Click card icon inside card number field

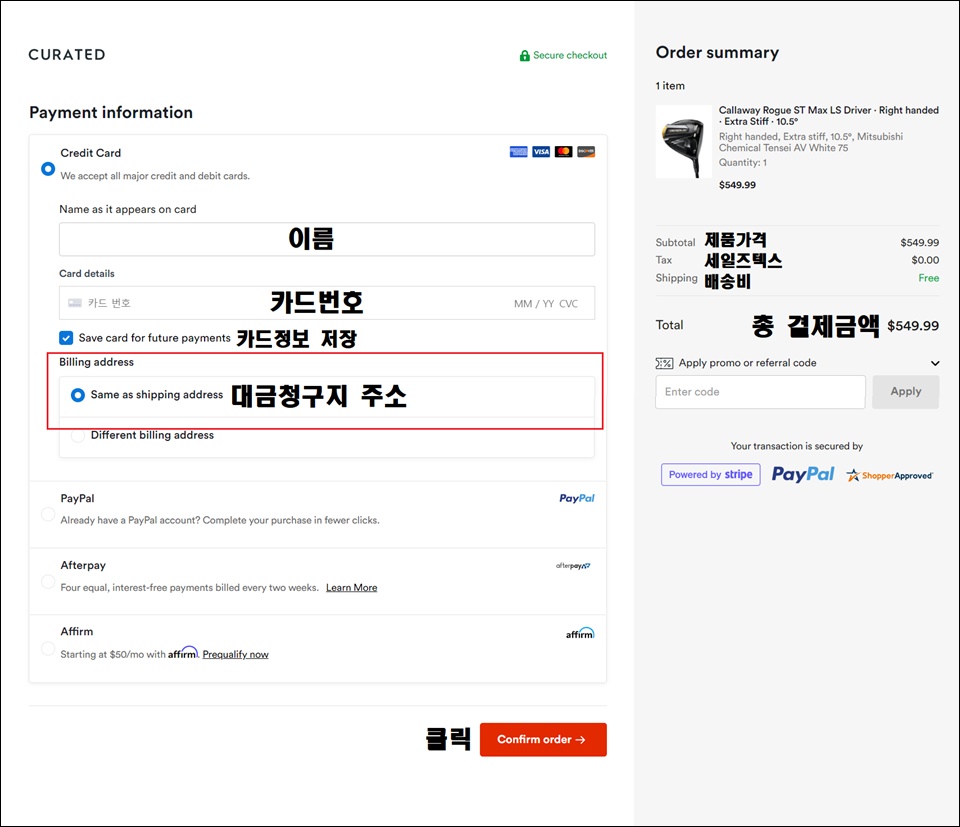75,303
